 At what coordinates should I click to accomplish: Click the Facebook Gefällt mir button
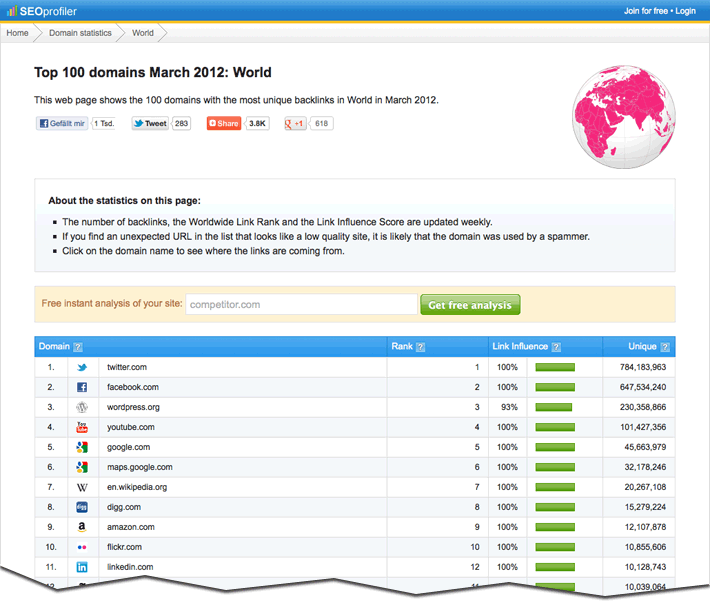62,123
